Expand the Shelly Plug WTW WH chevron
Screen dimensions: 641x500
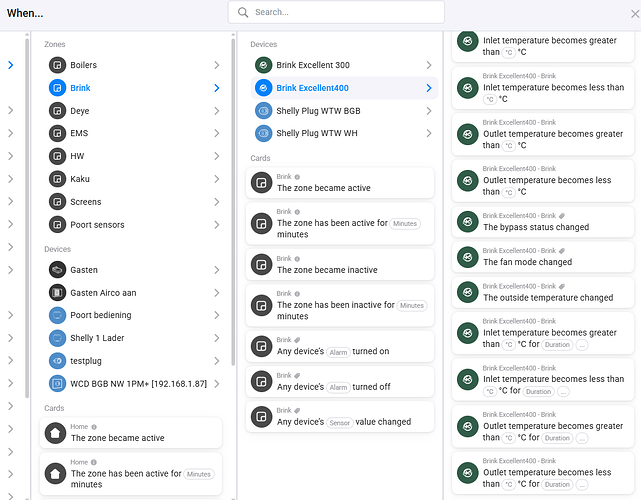click(429, 133)
